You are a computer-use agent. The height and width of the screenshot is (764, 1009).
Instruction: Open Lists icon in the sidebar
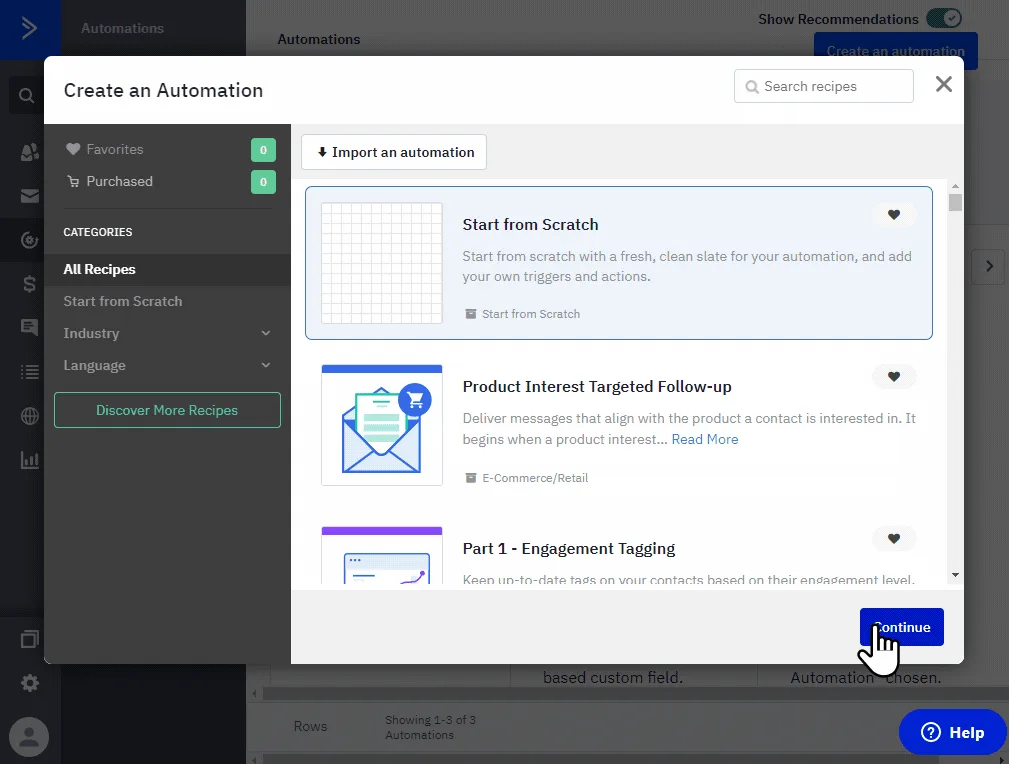point(30,371)
